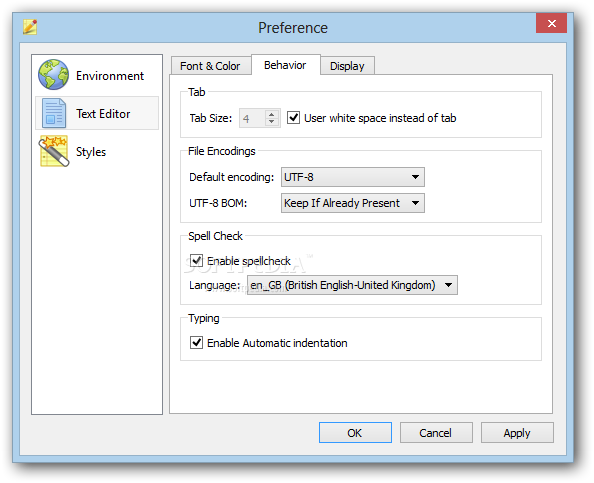Disable the Enable spellcheck checkbox
The width and height of the screenshot is (594, 483).
(196, 261)
